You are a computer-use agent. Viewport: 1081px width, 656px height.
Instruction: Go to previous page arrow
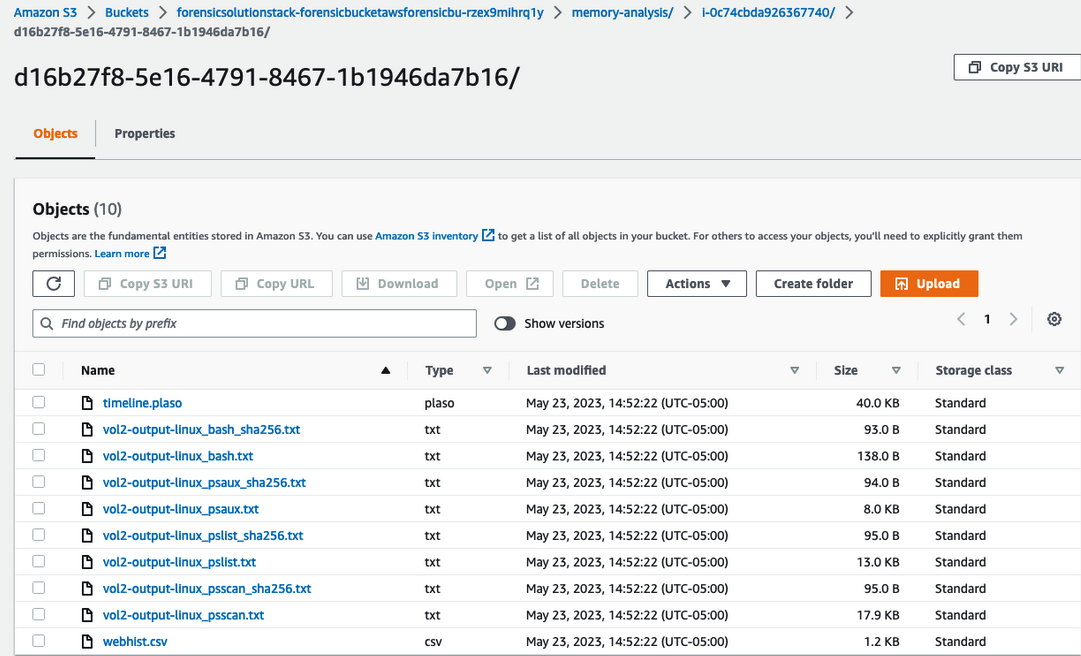[x=961, y=319]
